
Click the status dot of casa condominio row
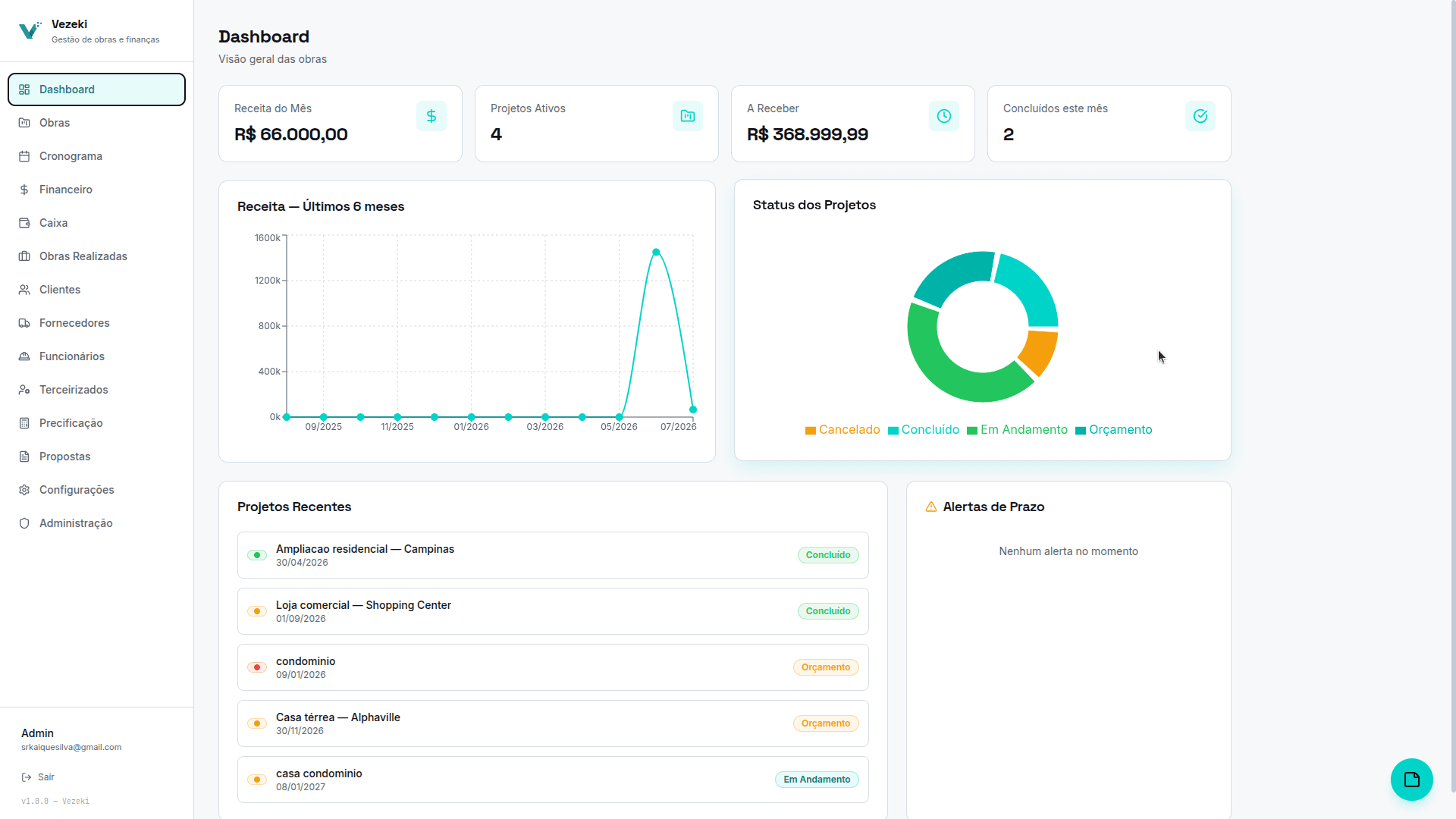pos(257,780)
